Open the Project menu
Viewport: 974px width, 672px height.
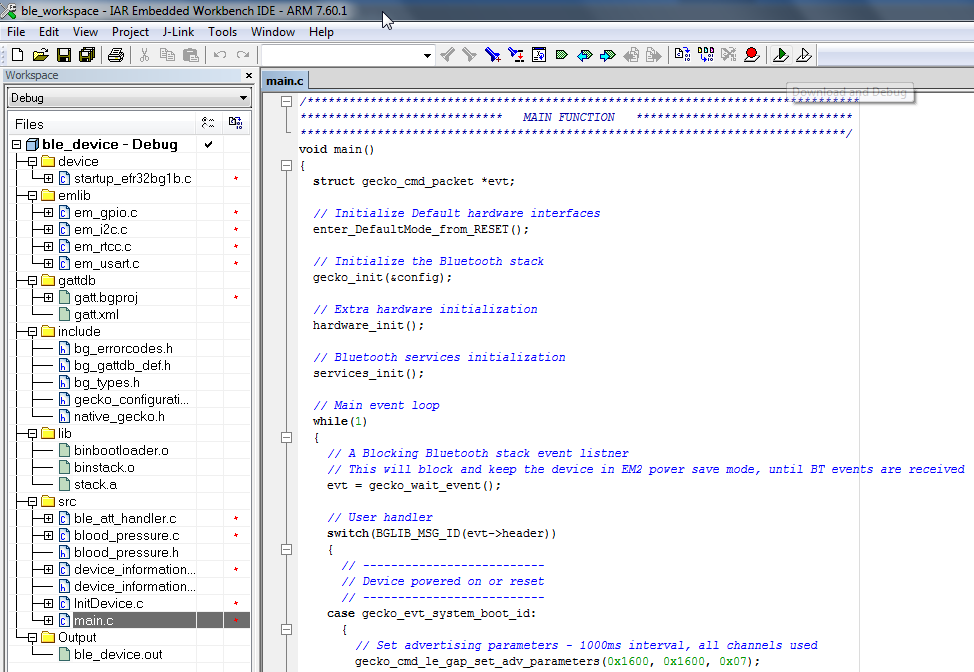pos(130,32)
